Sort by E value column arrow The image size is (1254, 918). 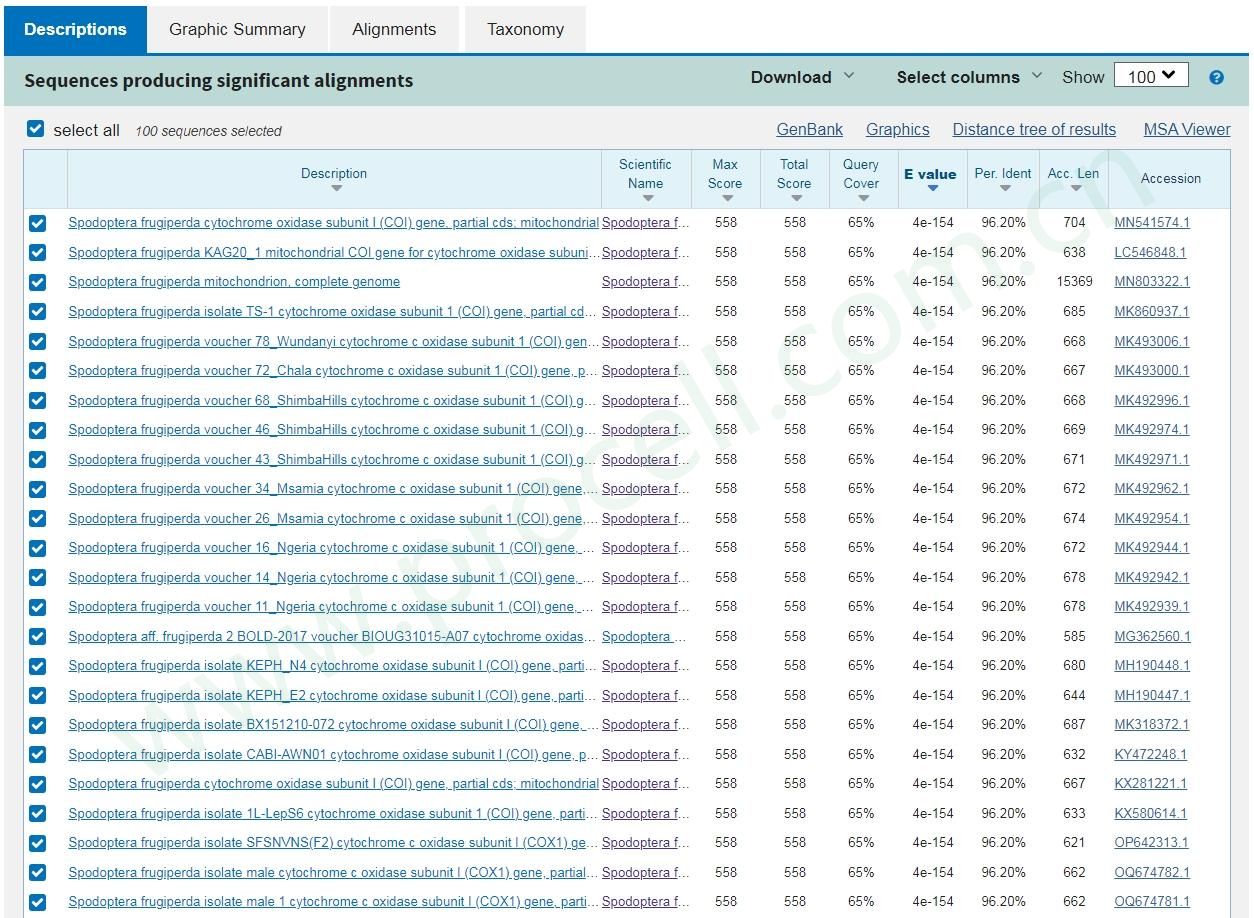932,188
